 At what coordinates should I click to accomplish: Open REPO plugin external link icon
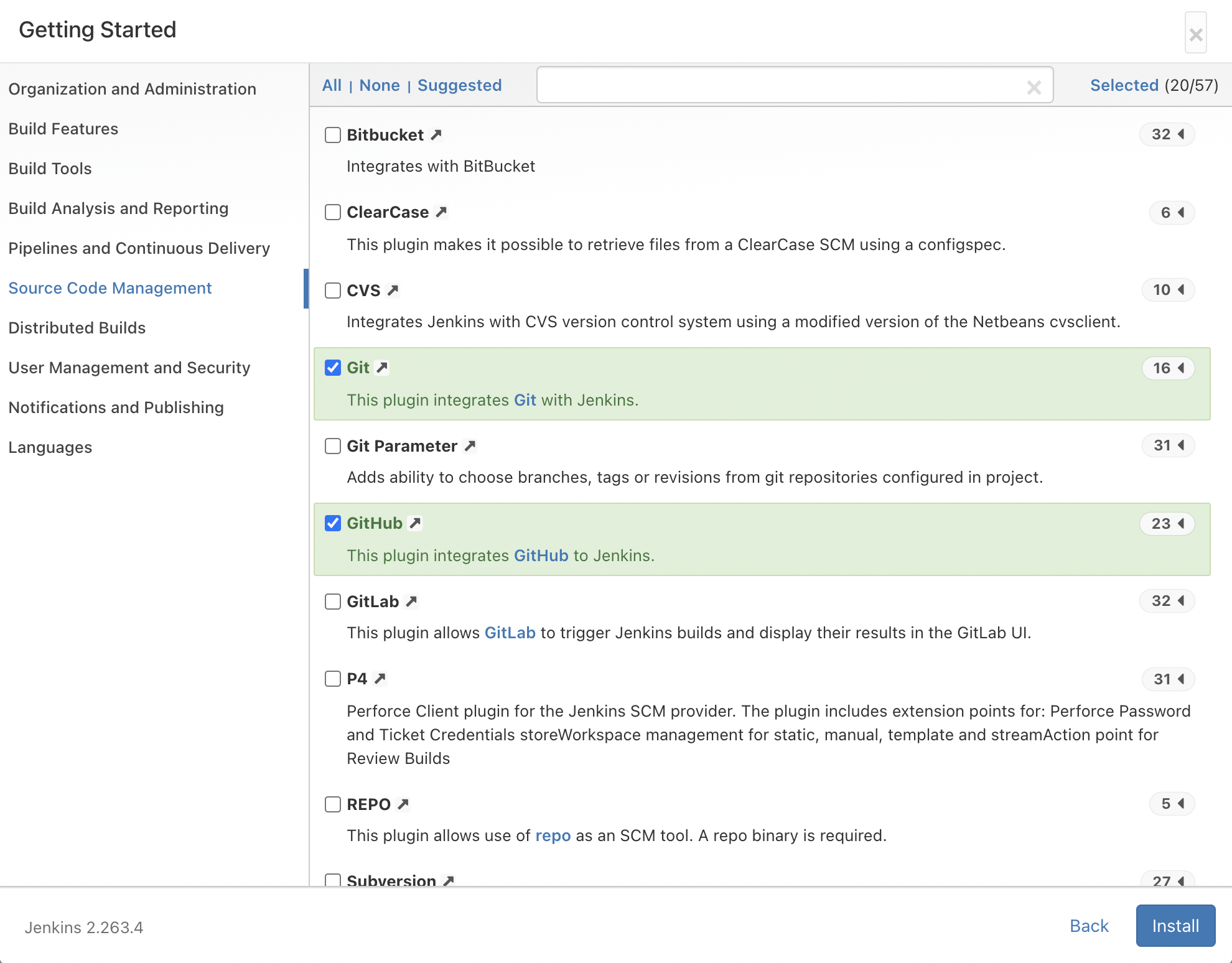click(403, 804)
